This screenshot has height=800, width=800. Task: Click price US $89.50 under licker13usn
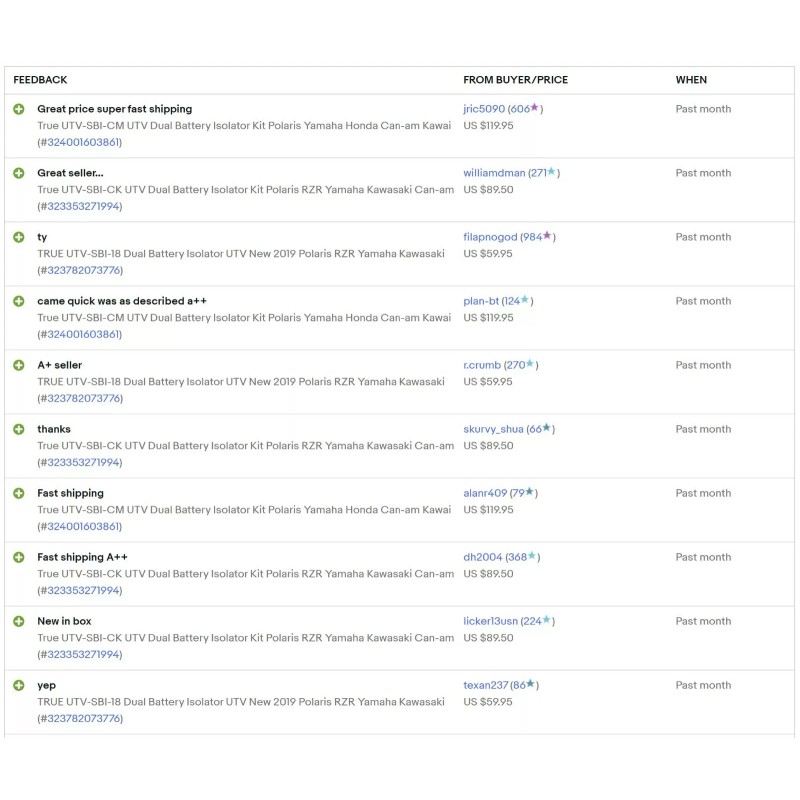pyautogui.click(x=488, y=638)
